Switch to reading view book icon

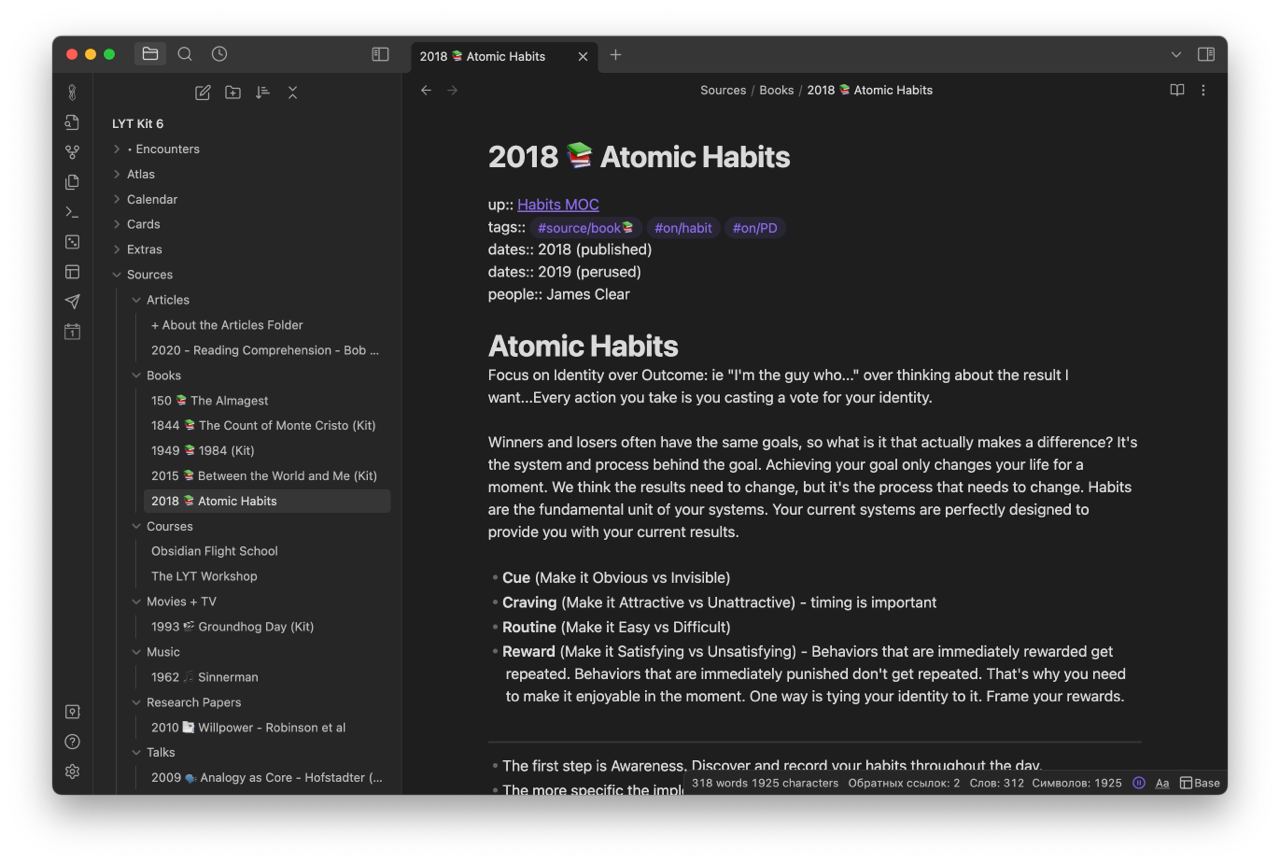pos(1177,90)
